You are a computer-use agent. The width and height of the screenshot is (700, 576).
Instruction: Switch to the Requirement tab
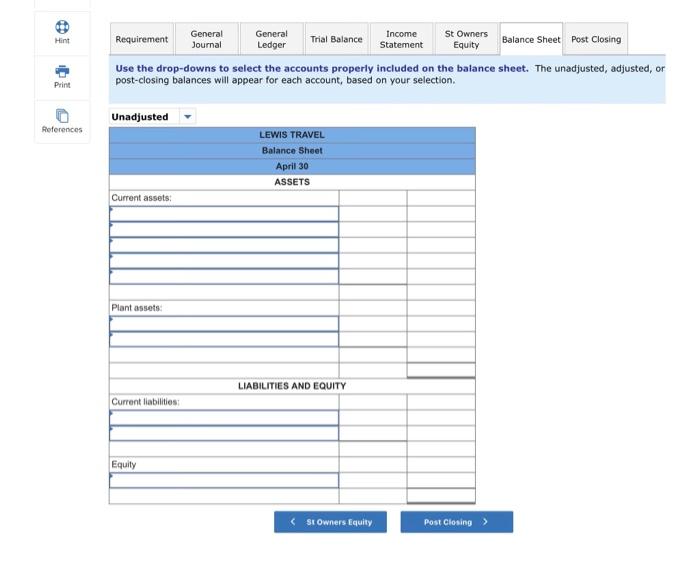coord(142,39)
